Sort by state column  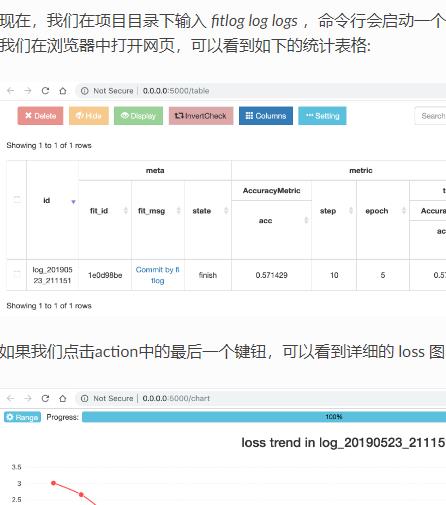pos(226,210)
